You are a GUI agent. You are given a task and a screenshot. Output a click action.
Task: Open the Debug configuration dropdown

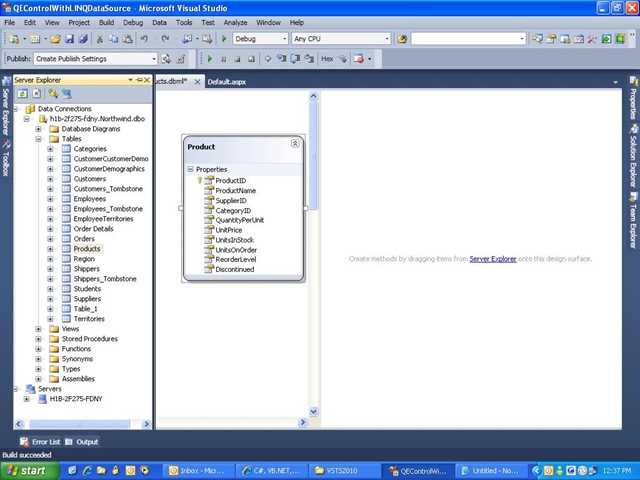click(x=285, y=39)
